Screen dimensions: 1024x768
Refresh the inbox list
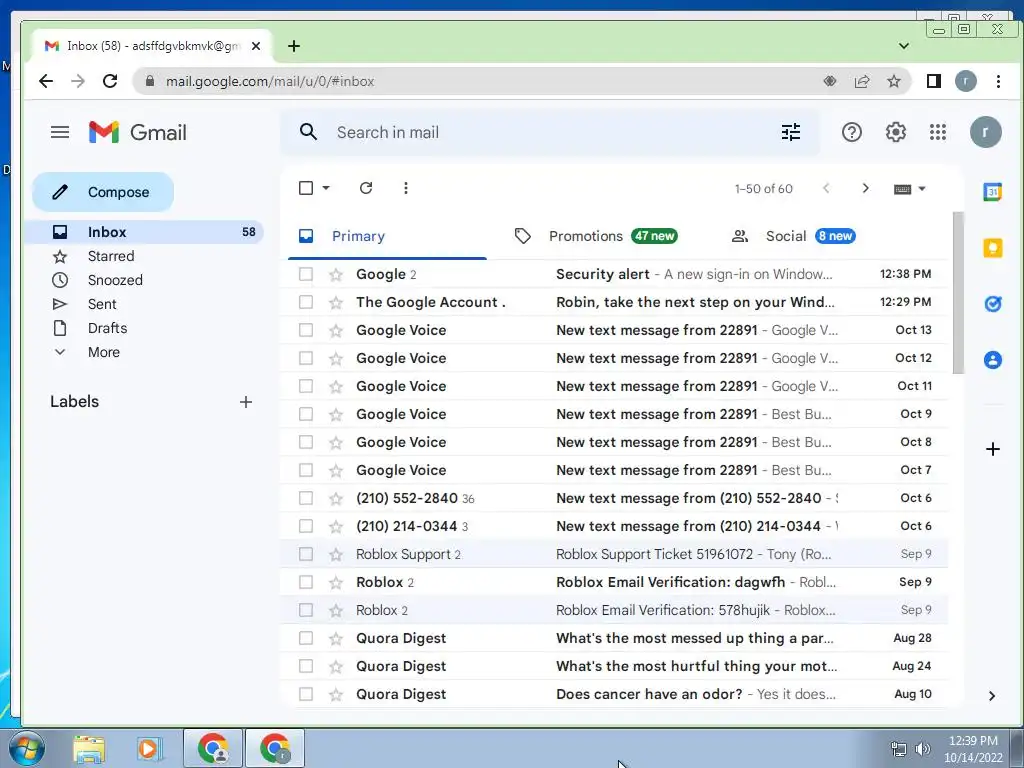click(x=366, y=188)
